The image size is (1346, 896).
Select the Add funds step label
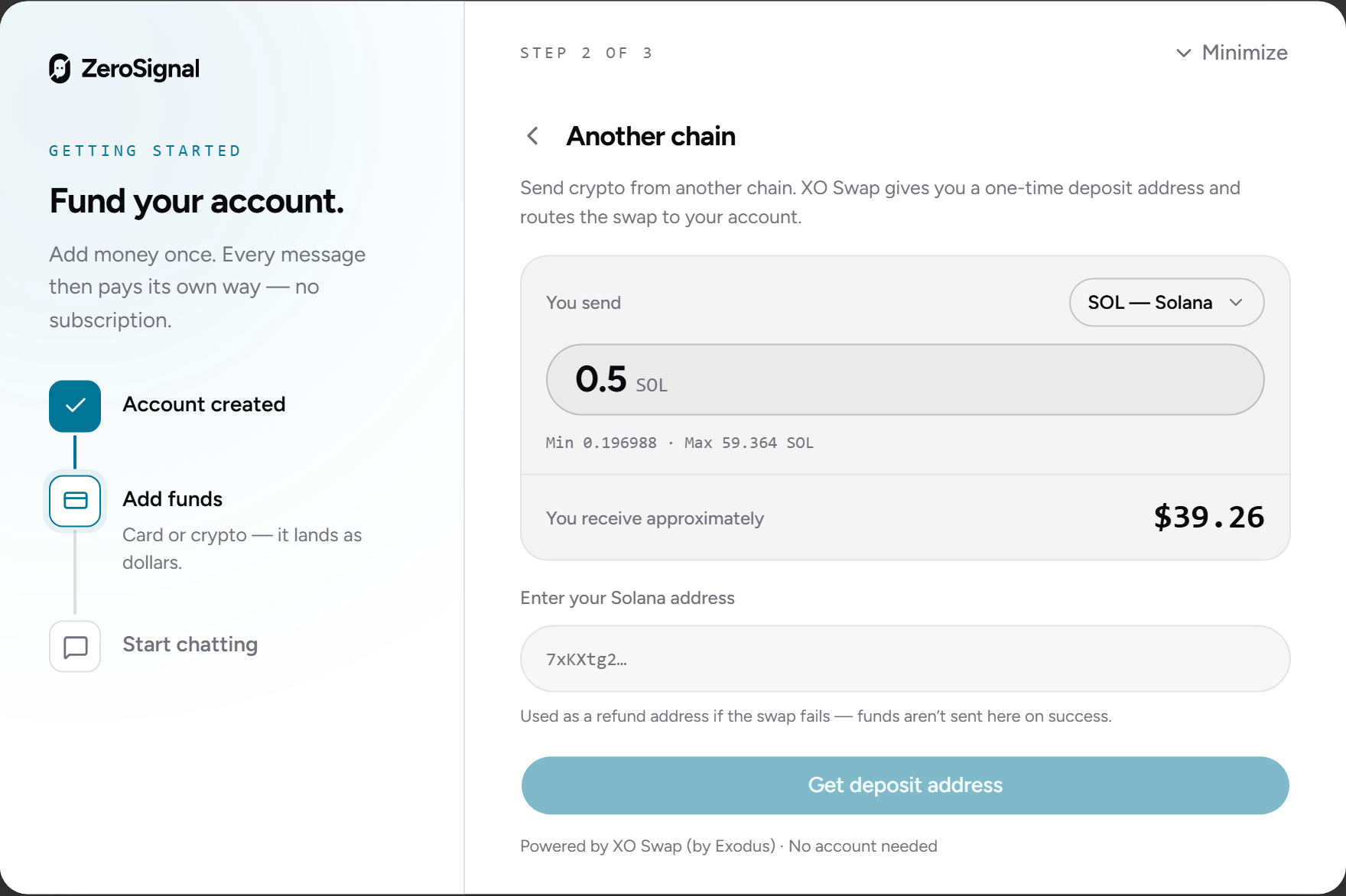173,499
